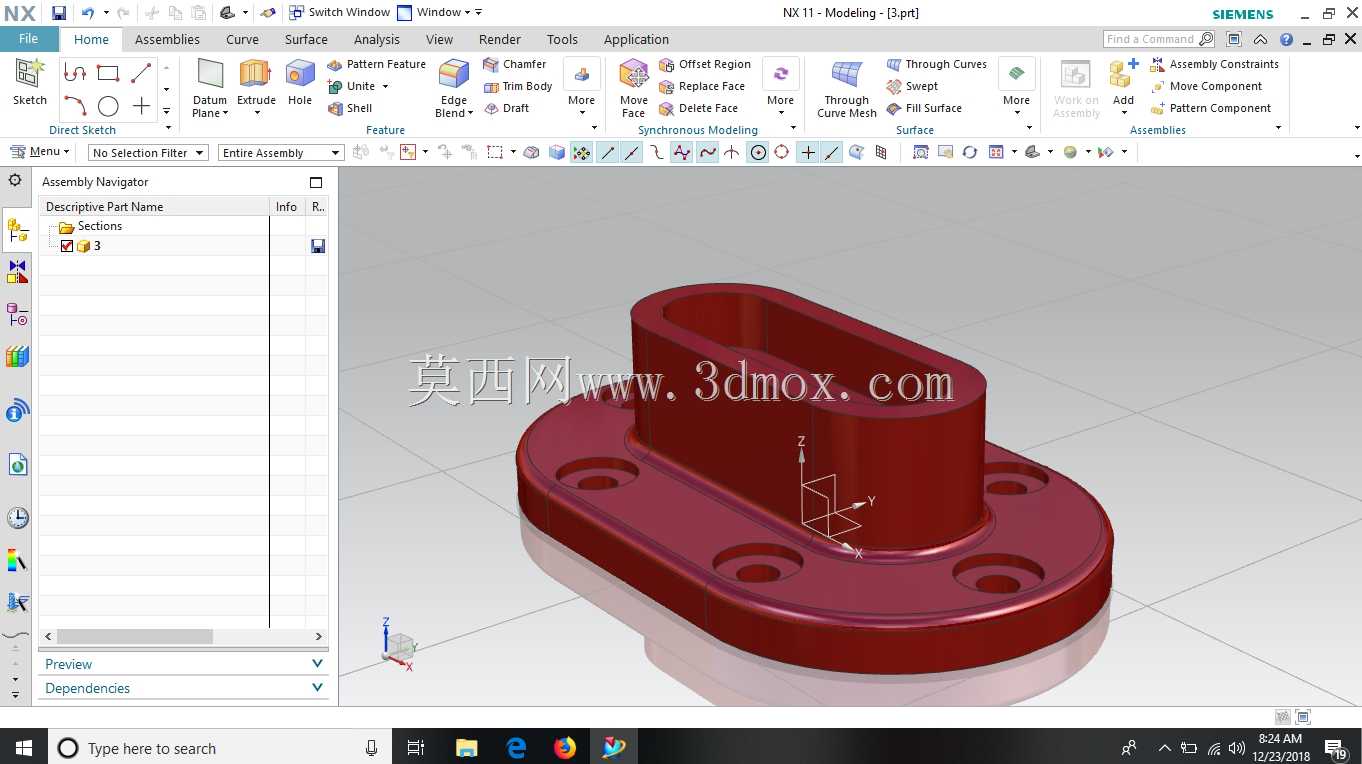
Task: Undo the last action
Action: (88, 13)
